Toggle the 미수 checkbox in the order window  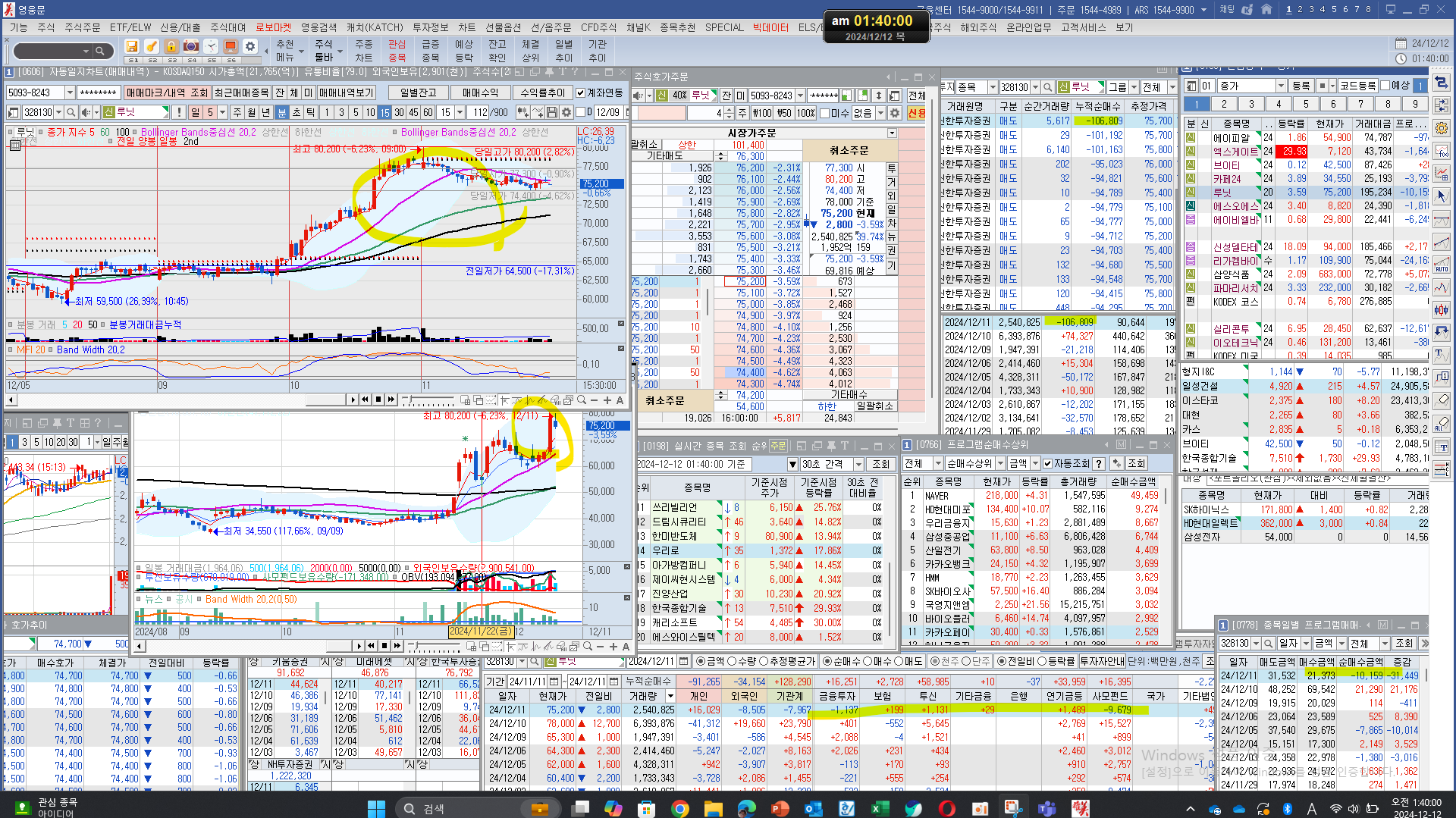click(x=824, y=113)
